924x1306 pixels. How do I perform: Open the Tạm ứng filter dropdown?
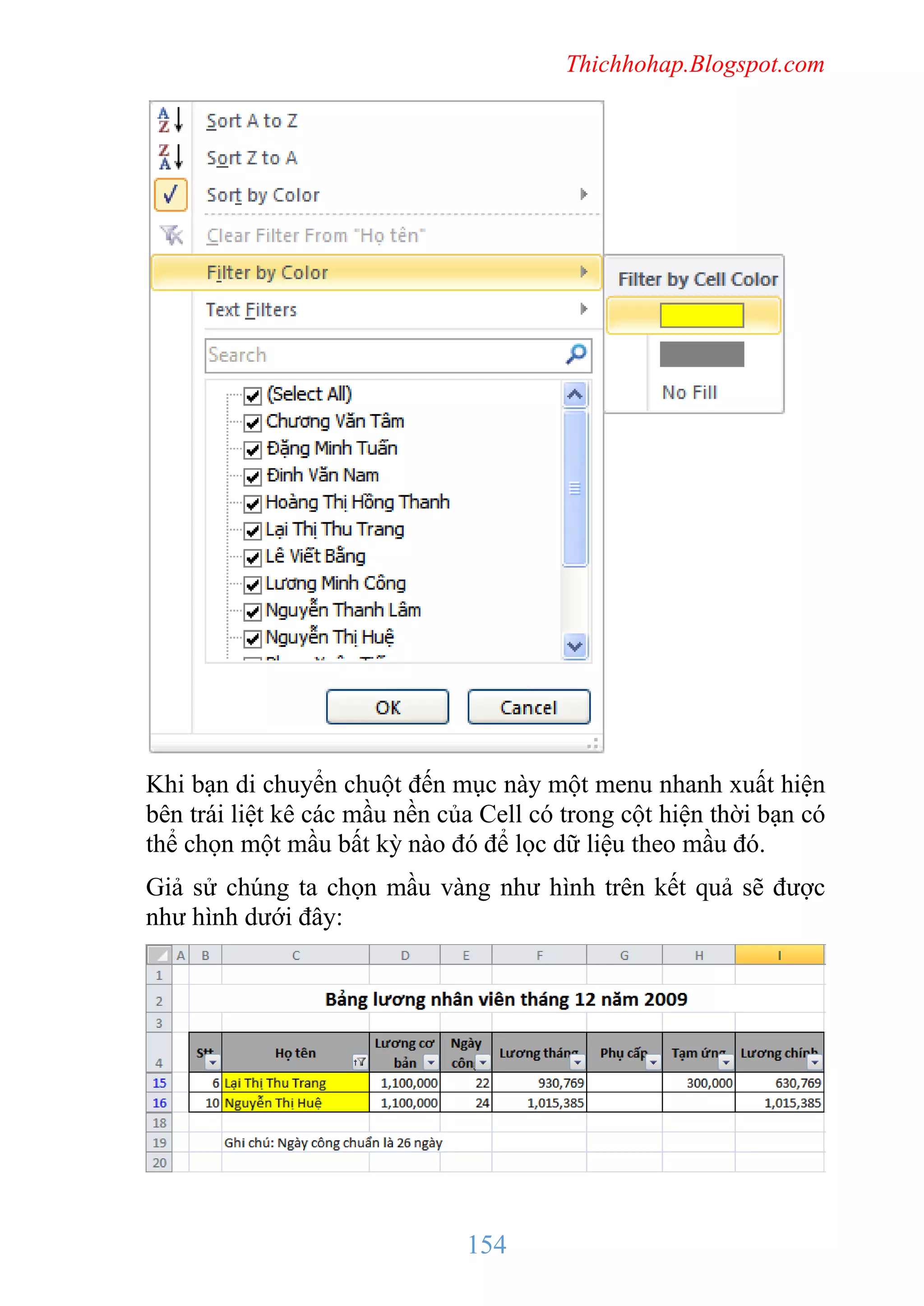pyautogui.click(x=726, y=1061)
